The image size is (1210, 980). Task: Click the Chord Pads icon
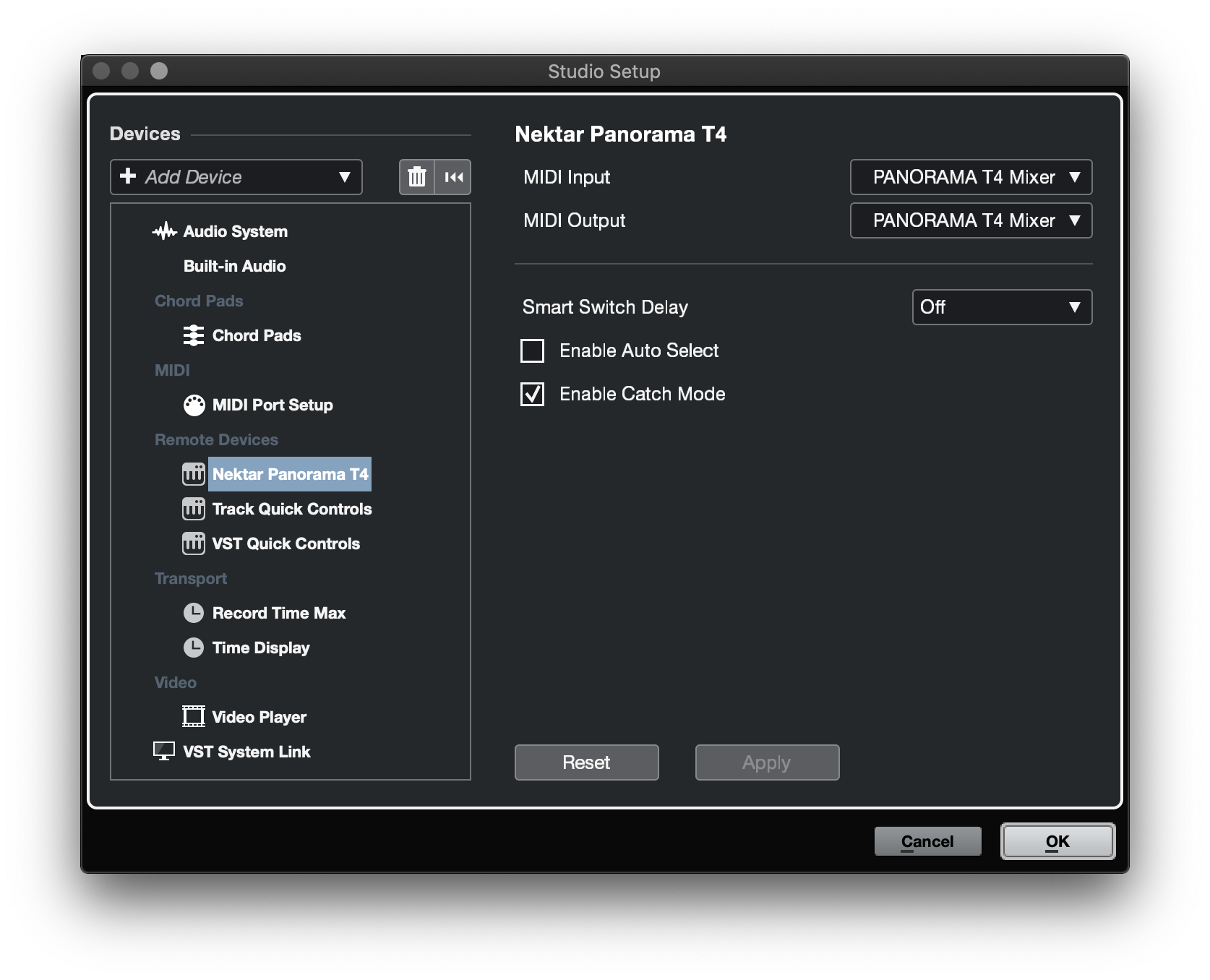(194, 335)
